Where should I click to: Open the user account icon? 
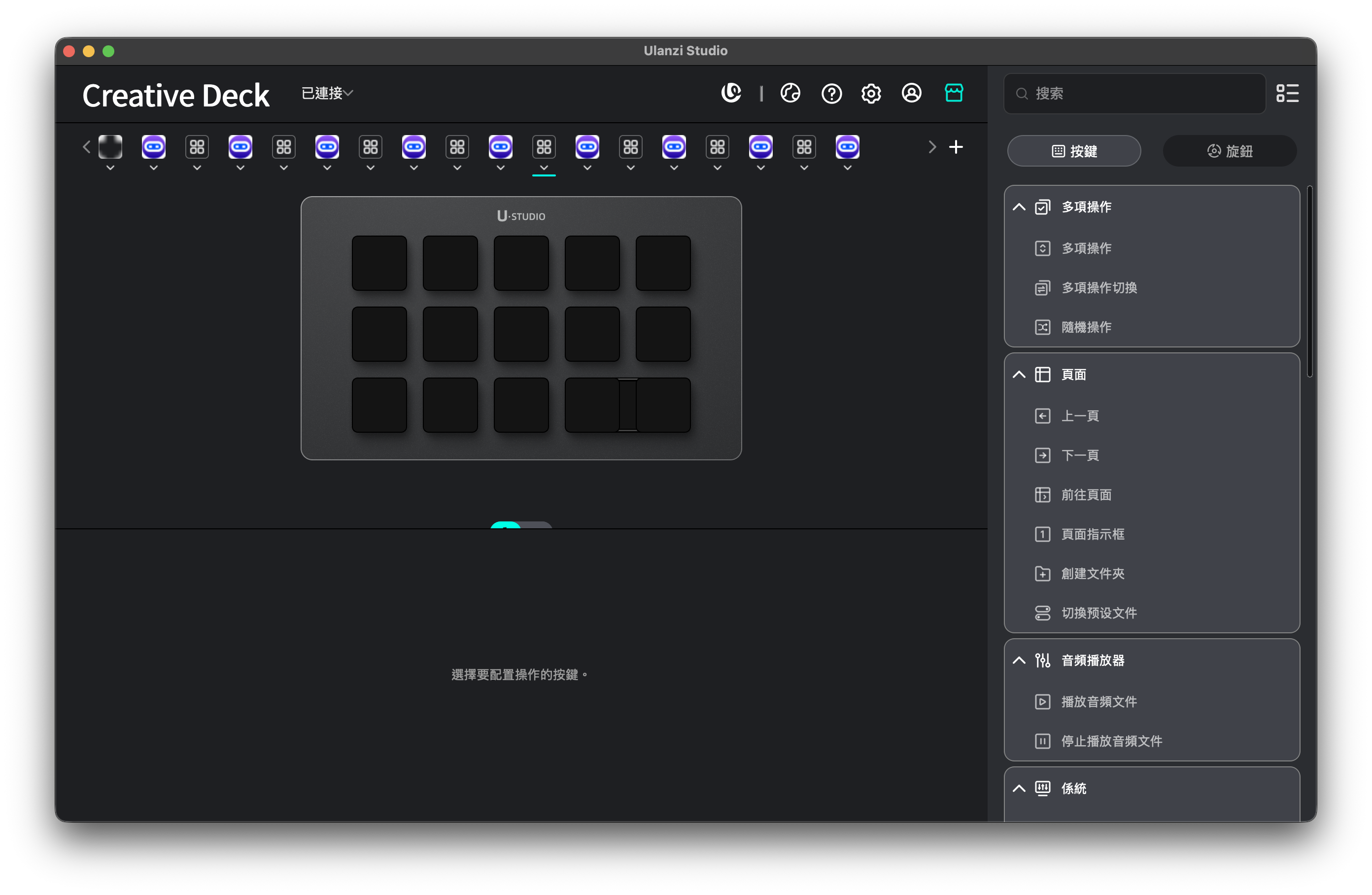point(911,93)
